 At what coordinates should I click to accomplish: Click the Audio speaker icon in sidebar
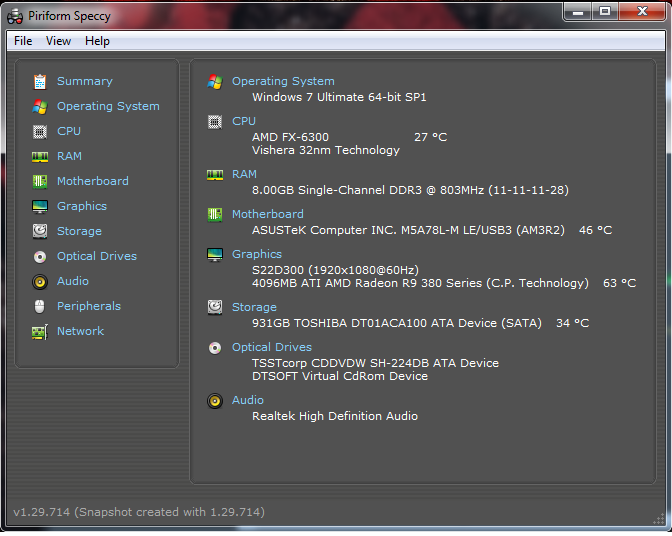tap(40, 281)
